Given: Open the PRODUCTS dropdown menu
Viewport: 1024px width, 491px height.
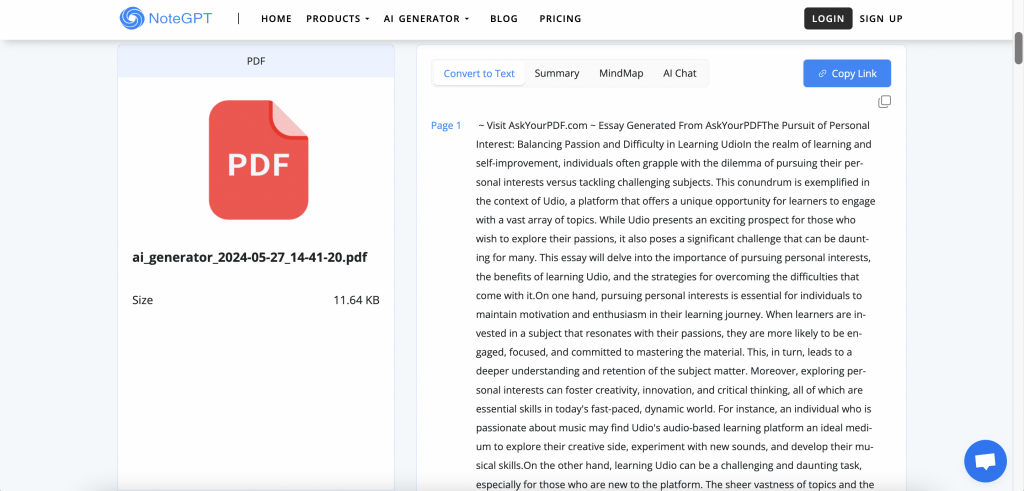Looking at the screenshot, I should [x=338, y=19].
